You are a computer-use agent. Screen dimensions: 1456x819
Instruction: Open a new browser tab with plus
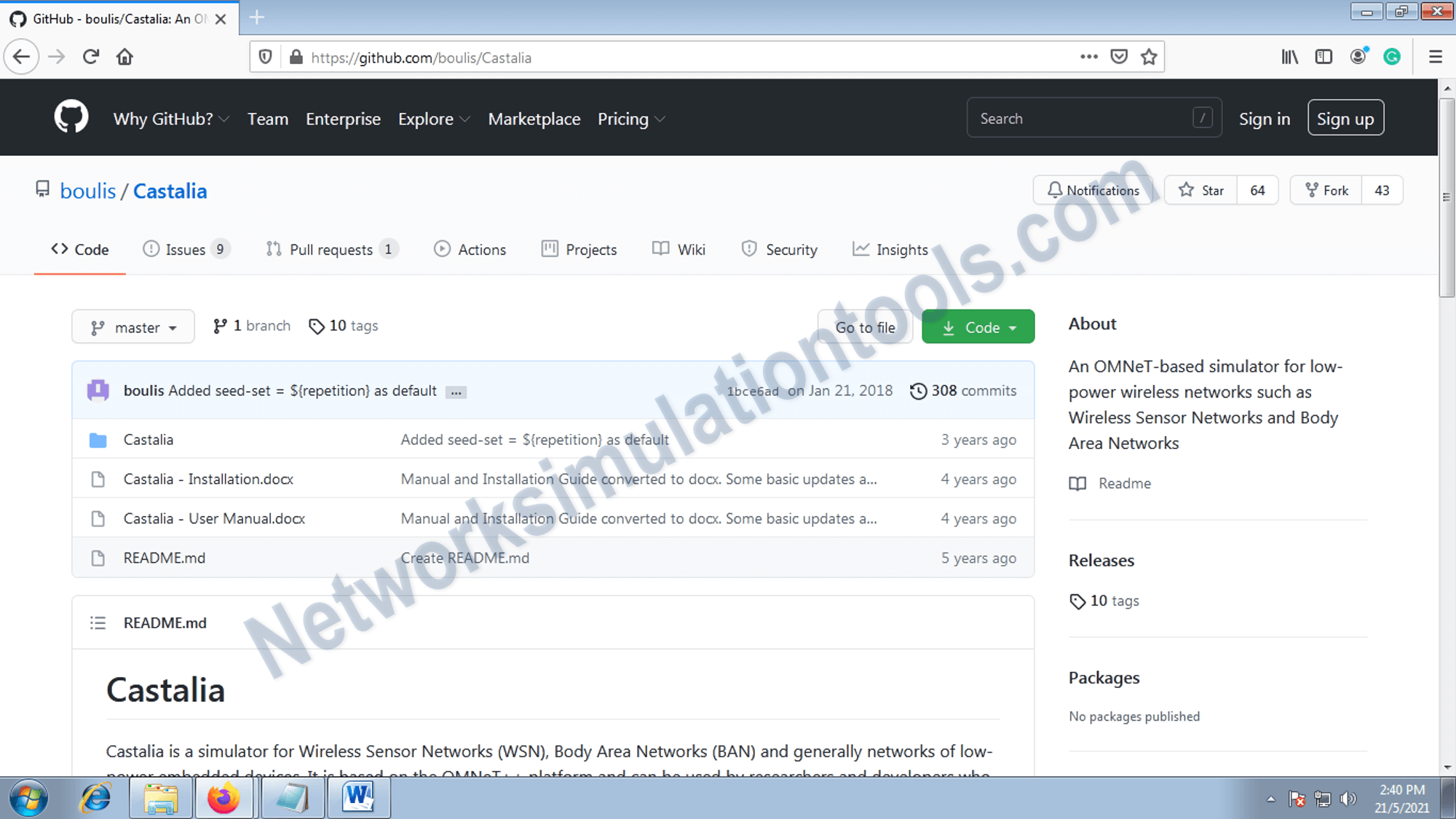256,17
